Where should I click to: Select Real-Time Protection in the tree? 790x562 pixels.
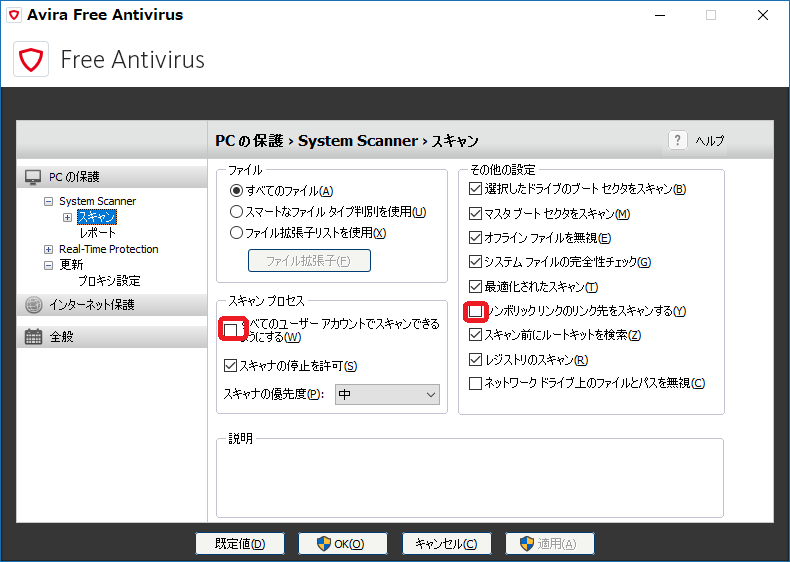click(x=108, y=249)
